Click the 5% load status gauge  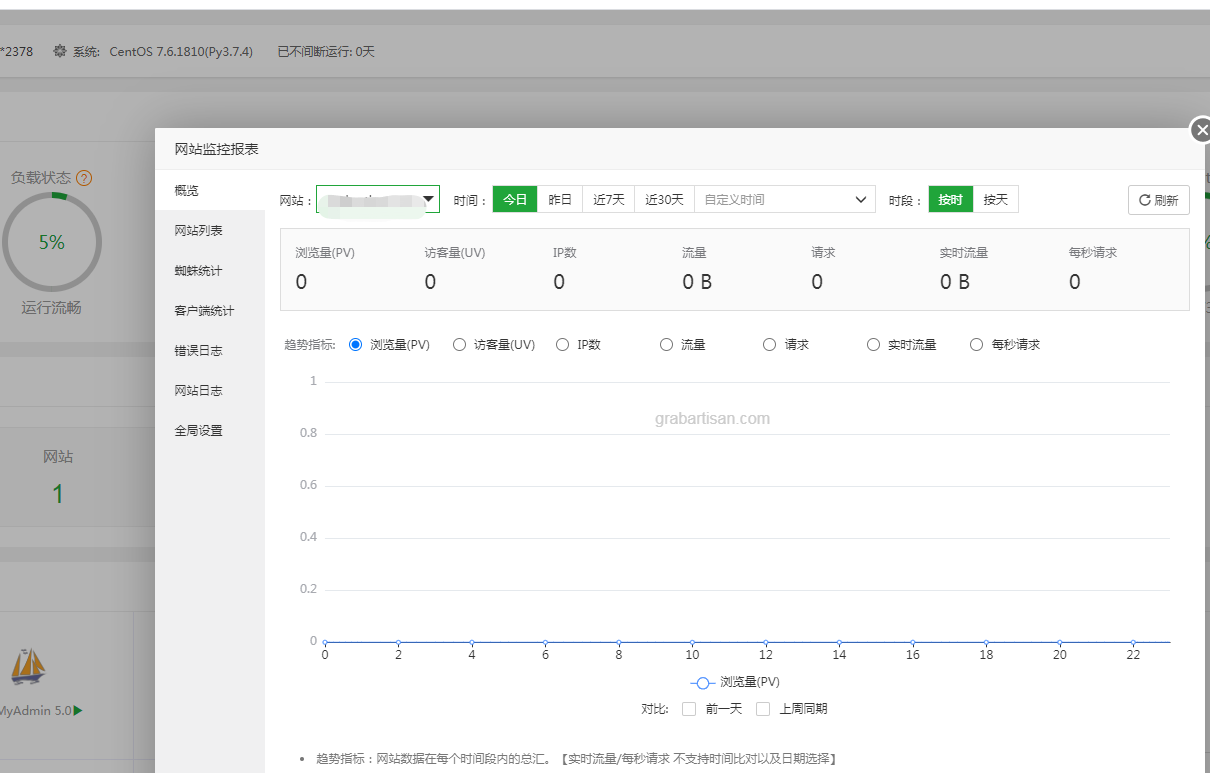pos(52,242)
